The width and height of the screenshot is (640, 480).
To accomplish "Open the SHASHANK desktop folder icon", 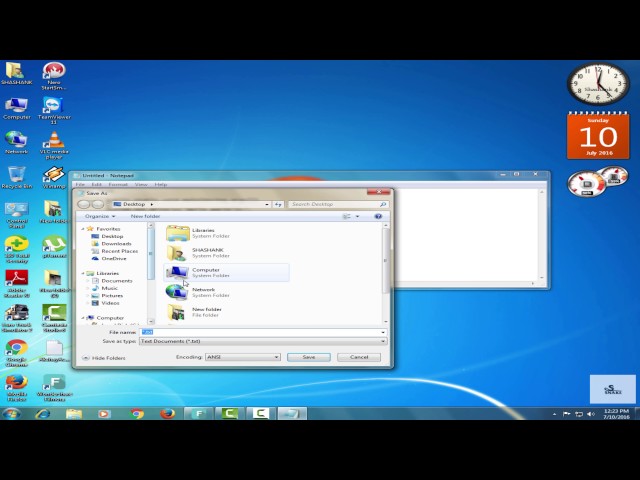I will [x=16, y=73].
